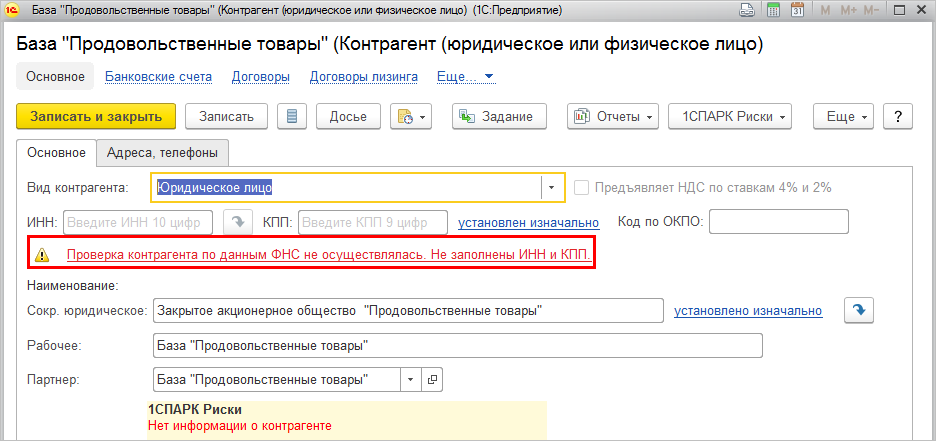Click the fill-by-INN arrow icon
The width and height of the screenshot is (936, 441).
pyautogui.click(x=237, y=221)
